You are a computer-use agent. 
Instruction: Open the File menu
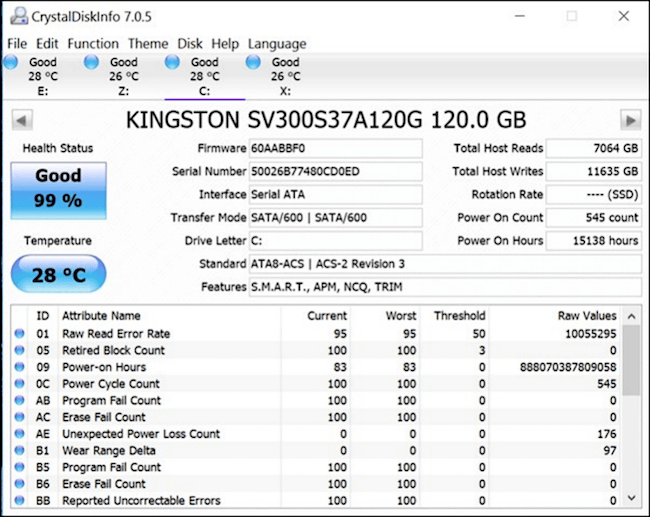(x=17, y=44)
